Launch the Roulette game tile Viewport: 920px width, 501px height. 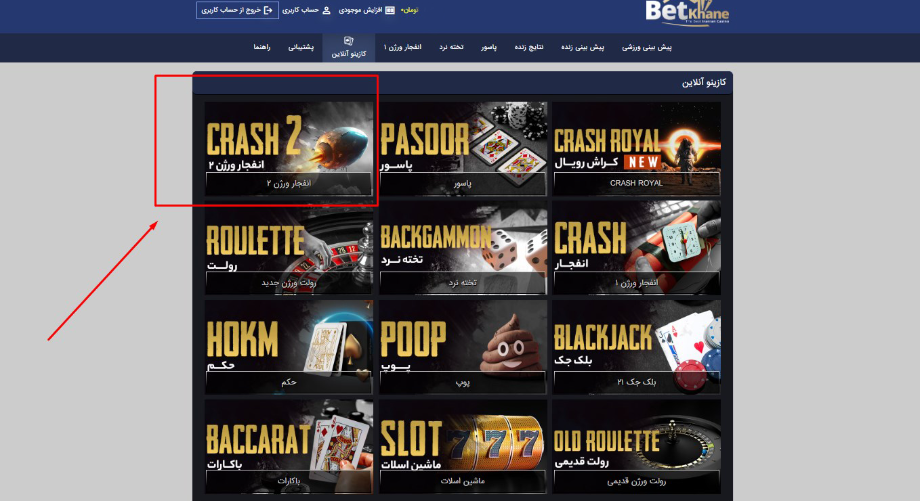(x=289, y=248)
